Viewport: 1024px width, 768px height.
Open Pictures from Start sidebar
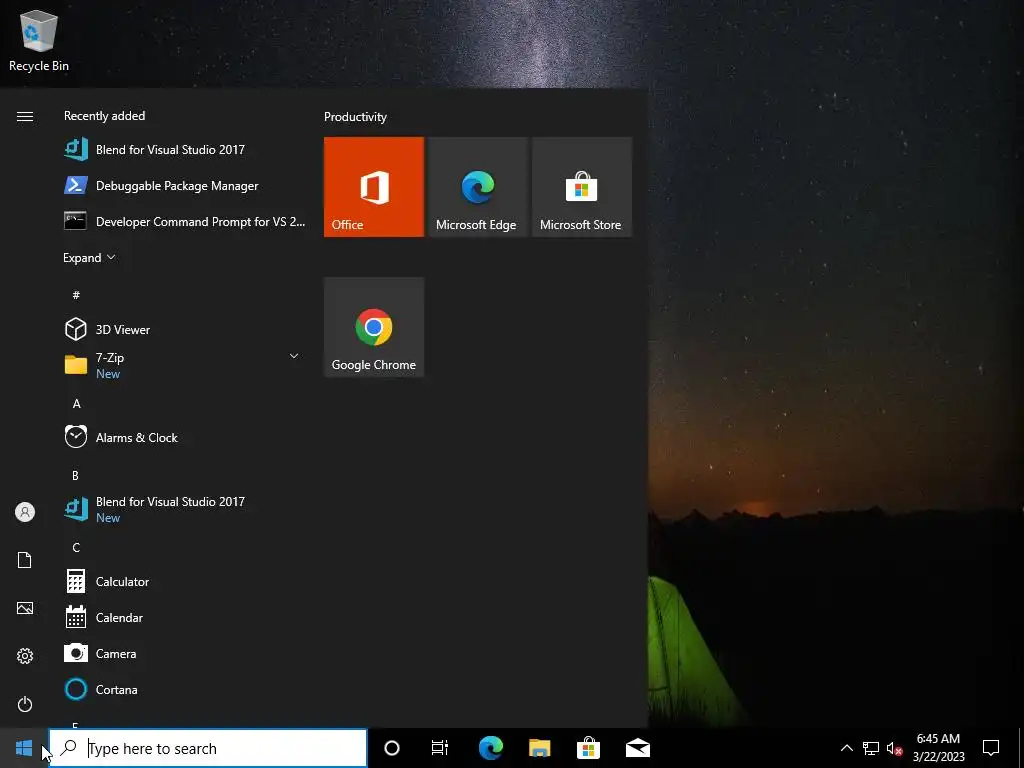tap(25, 608)
